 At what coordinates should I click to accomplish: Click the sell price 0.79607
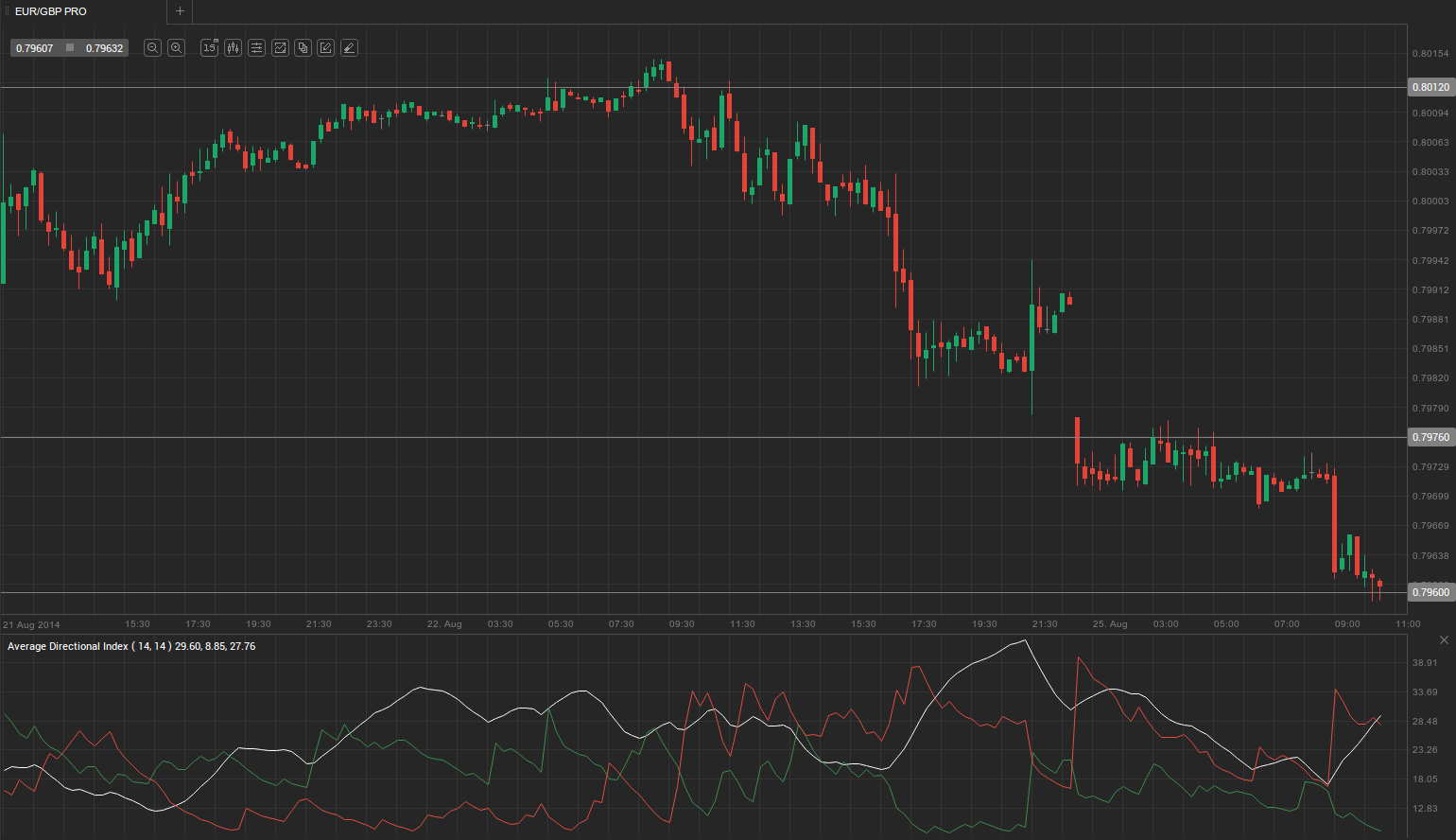pos(35,48)
